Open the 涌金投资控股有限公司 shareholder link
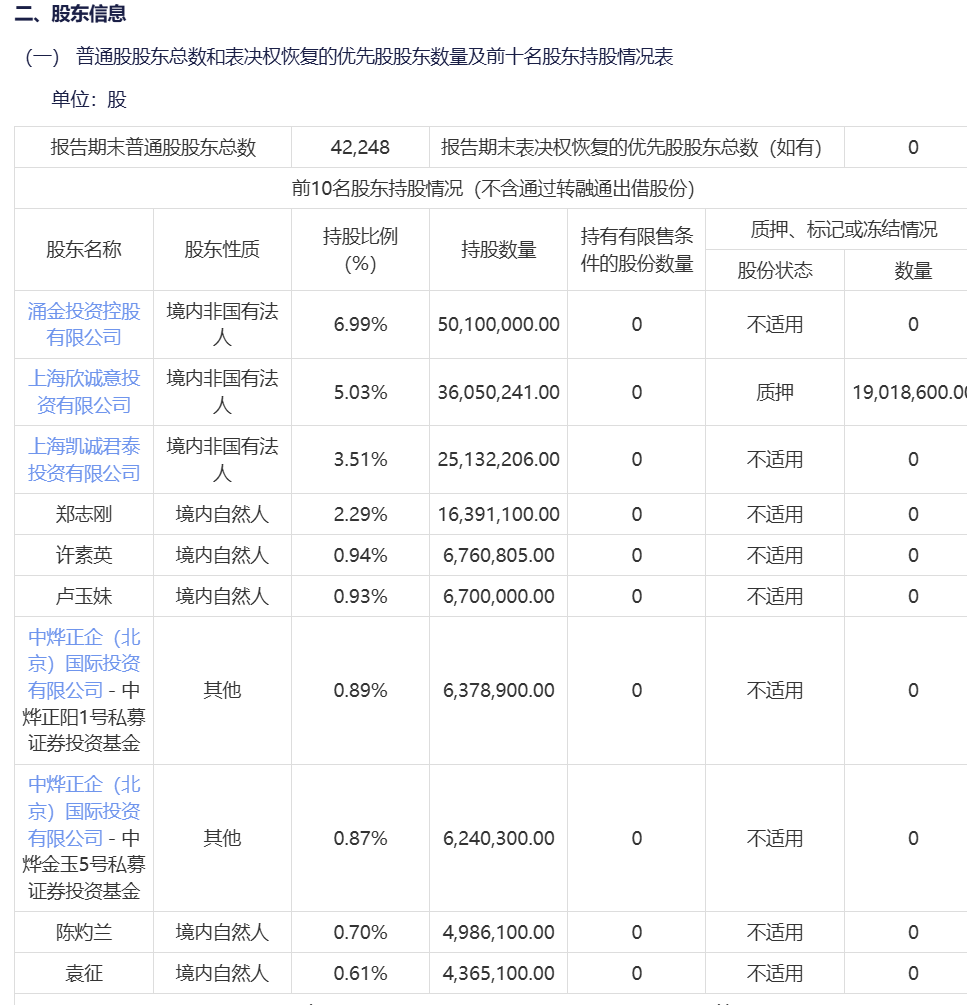Screen dimensions: 967x1005 click(x=84, y=324)
